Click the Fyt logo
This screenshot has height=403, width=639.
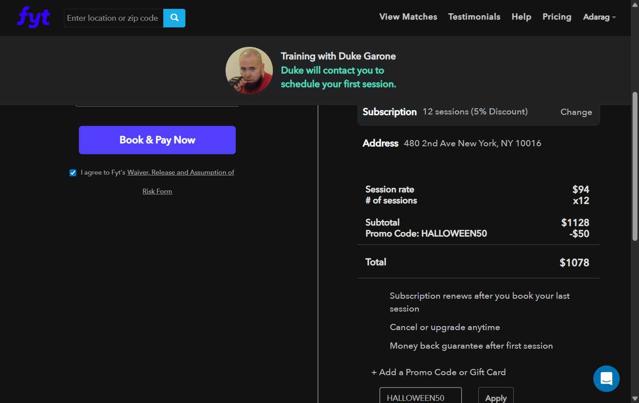(x=33, y=17)
